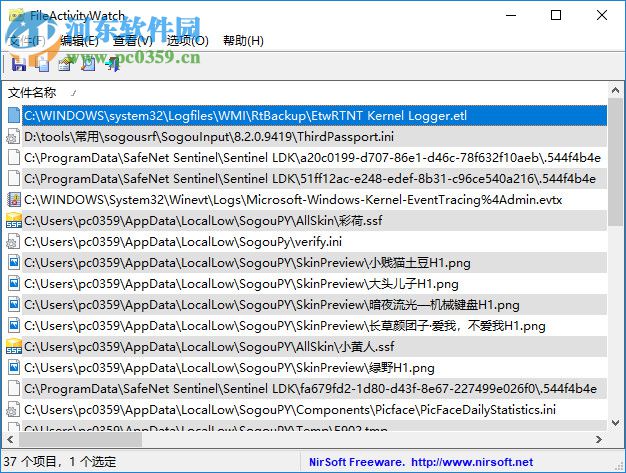Select the SkinPreview\绿野H1.png row
626x473 pixels.
[314, 368]
